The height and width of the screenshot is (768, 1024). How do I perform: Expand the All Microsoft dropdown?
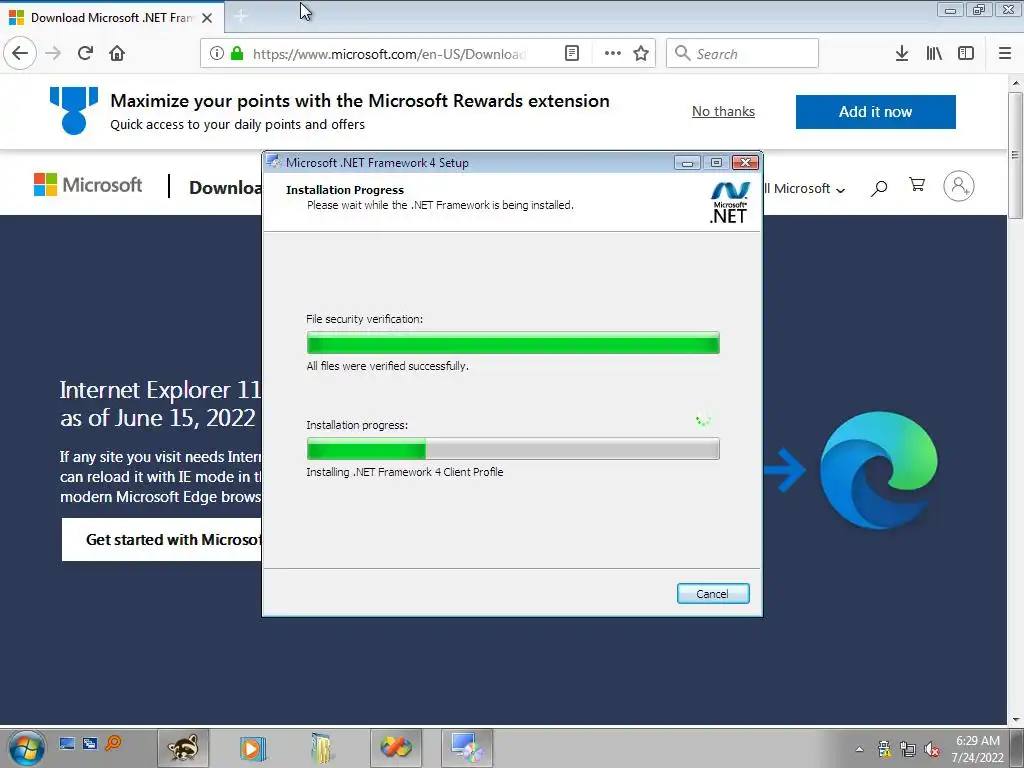[805, 189]
